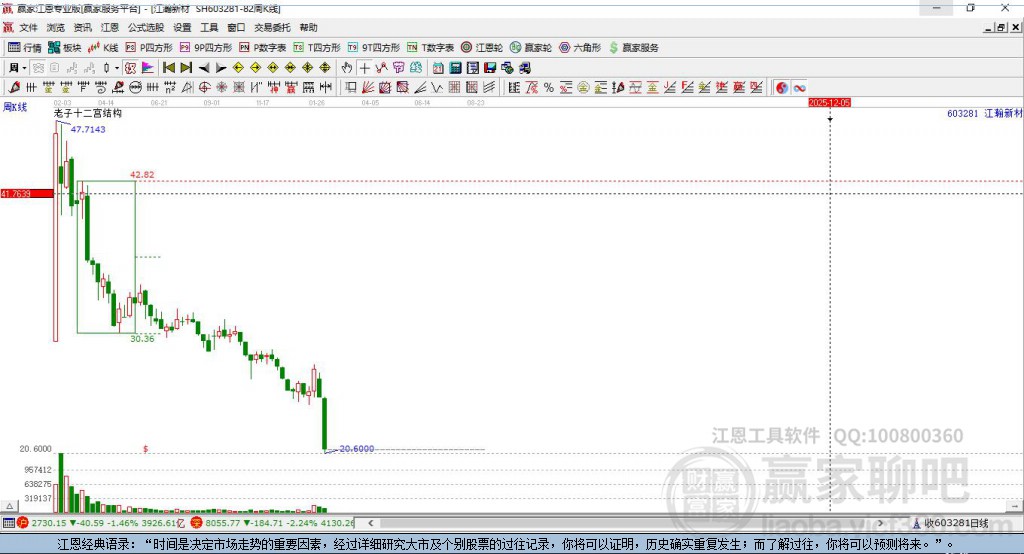Screen dimensions: 1024x554
Task: Open T四方形 square tool
Action: pos(317,48)
